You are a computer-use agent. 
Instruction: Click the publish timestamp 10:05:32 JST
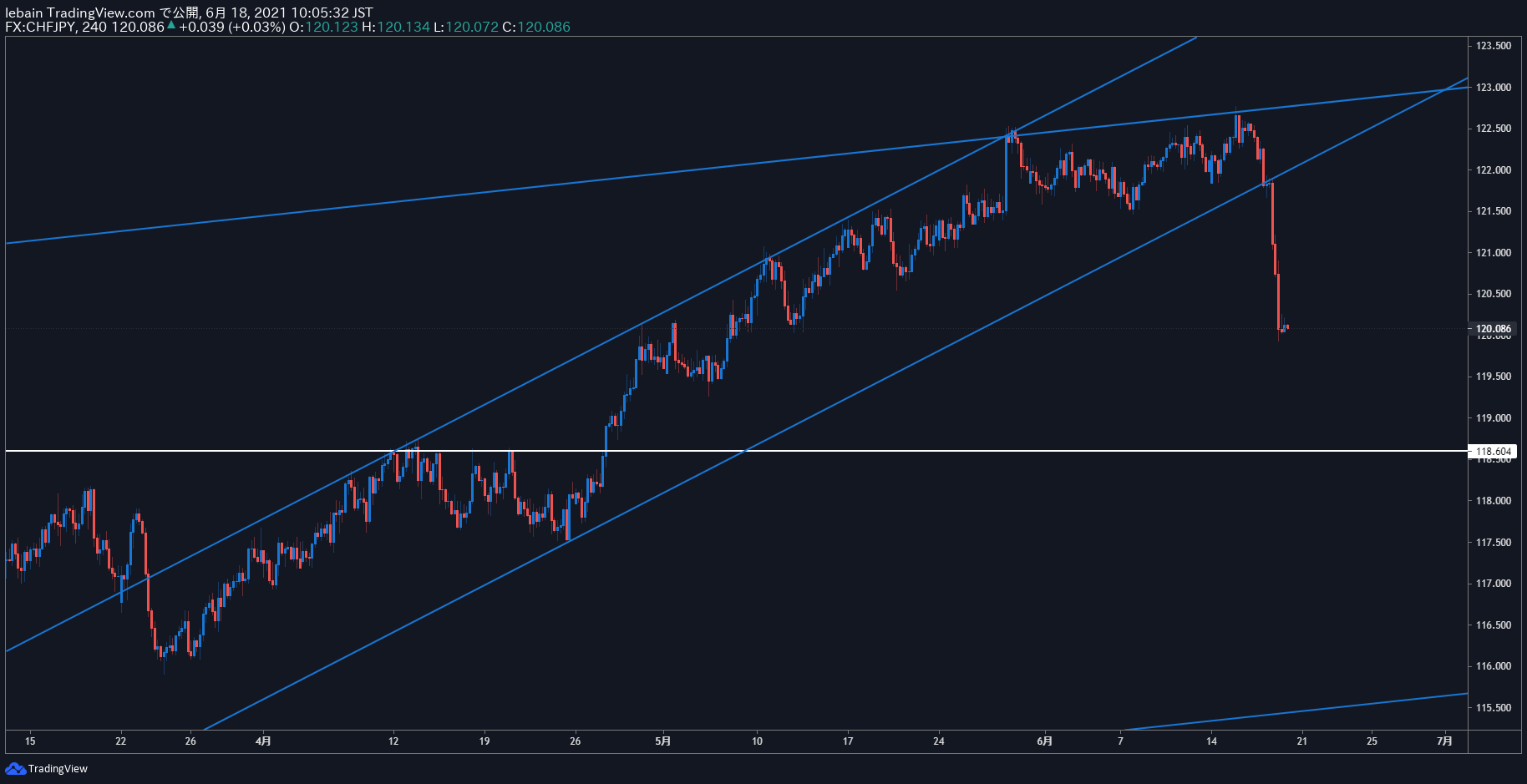332,13
